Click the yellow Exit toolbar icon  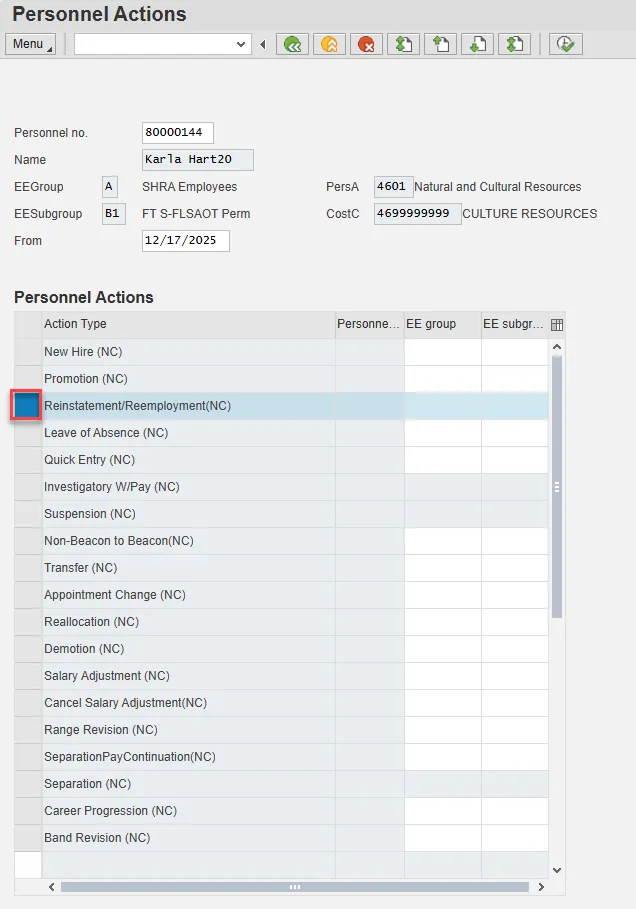pos(329,44)
